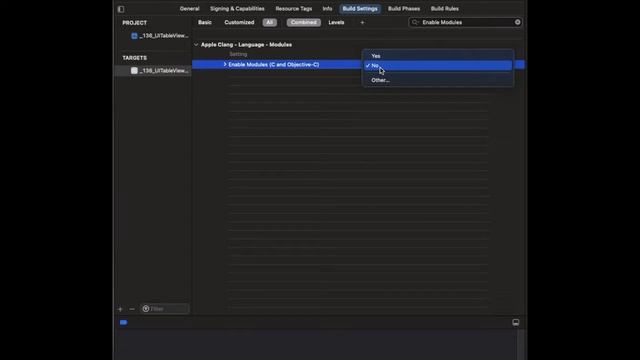Screen dimensions: 640x360
Task: Toggle the debug console pane icon
Action: point(516,322)
